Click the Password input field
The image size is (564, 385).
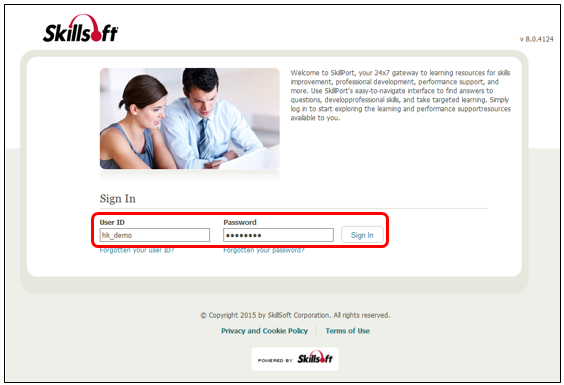pyautogui.click(x=278, y=235)
